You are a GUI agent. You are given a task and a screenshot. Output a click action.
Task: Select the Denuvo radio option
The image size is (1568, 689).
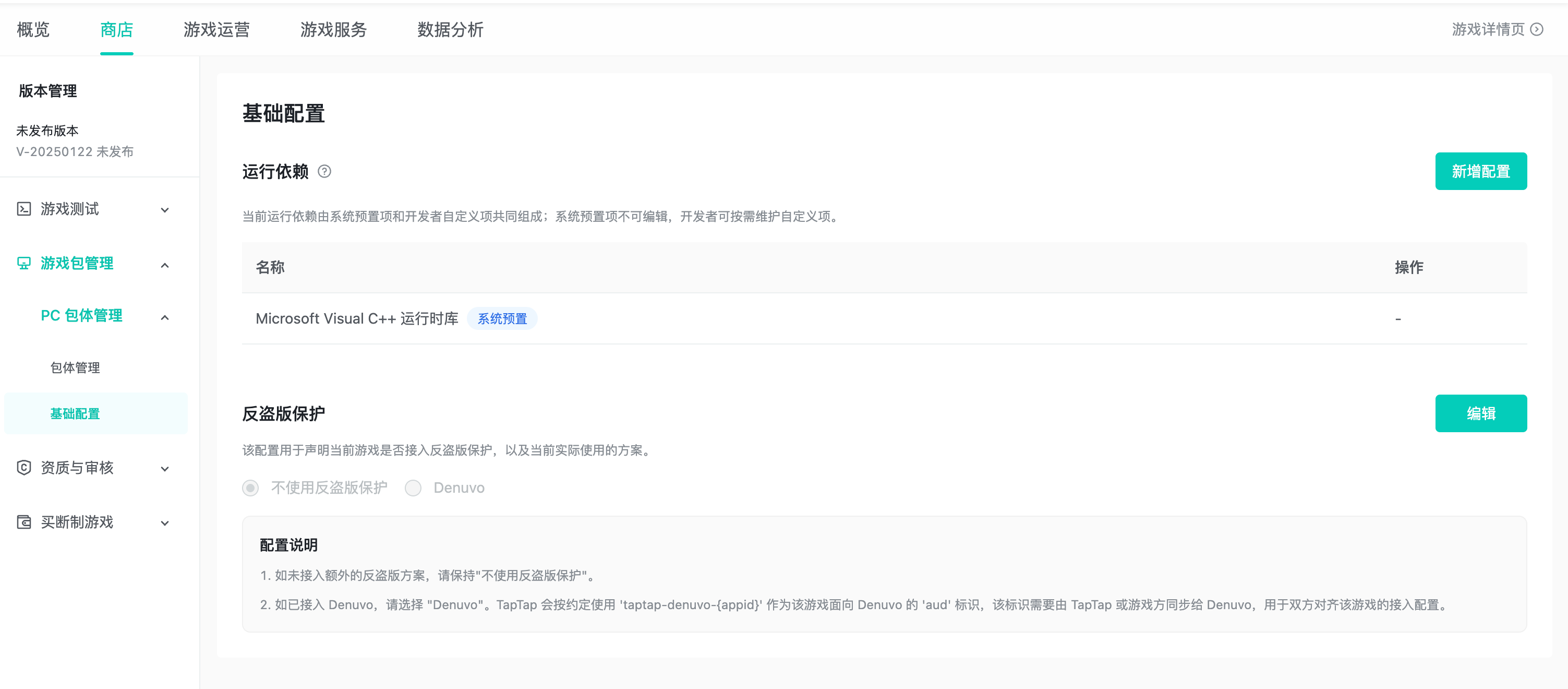click(414, 488)
